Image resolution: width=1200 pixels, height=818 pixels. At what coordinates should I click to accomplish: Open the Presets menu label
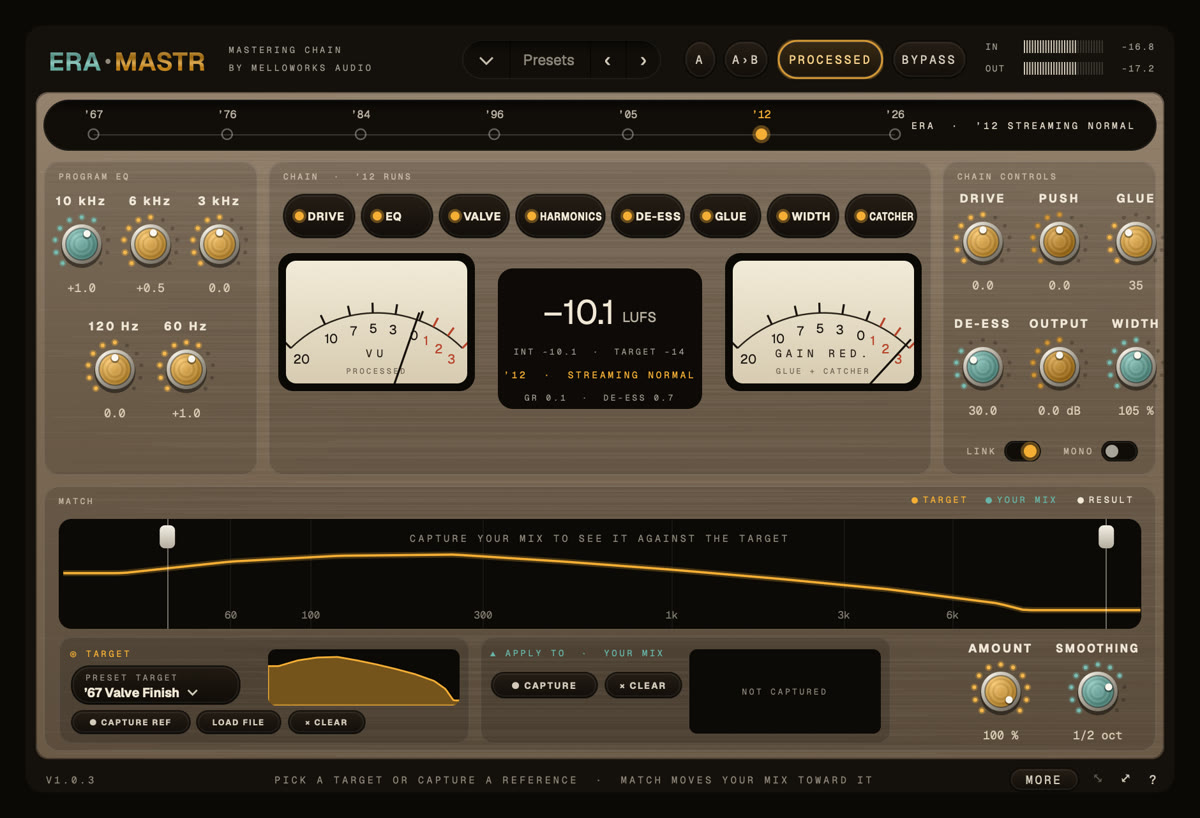coord(549,60)
